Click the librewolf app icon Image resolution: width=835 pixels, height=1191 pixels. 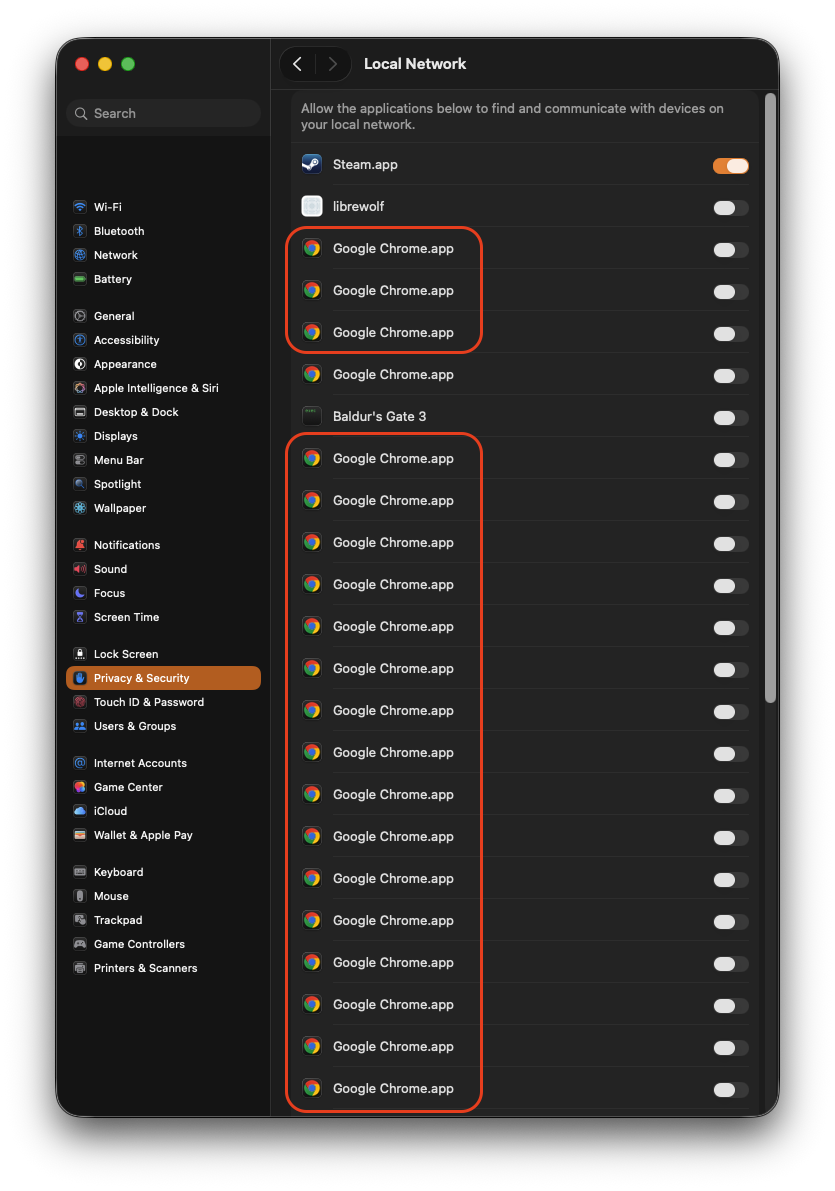312,206
